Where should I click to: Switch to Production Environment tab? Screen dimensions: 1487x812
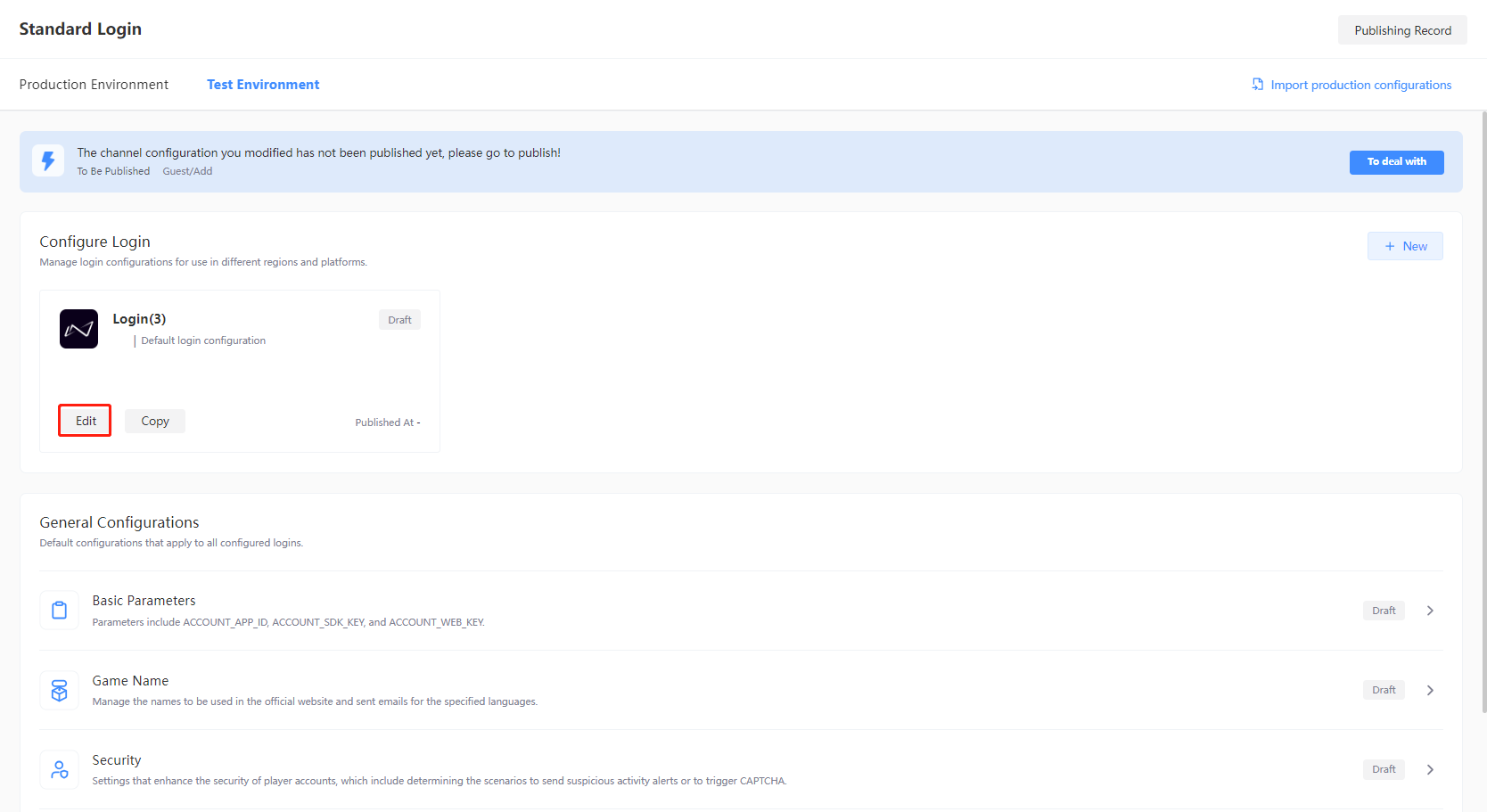pos(94,85)
